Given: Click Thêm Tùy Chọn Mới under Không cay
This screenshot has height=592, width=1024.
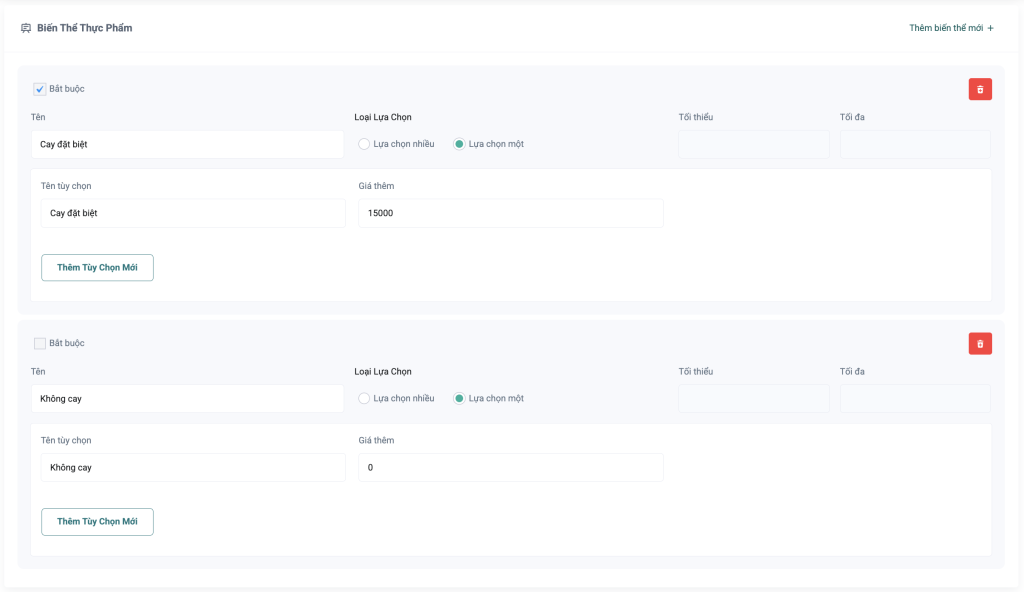Looking at the screenshot, I should coord(97,521).
